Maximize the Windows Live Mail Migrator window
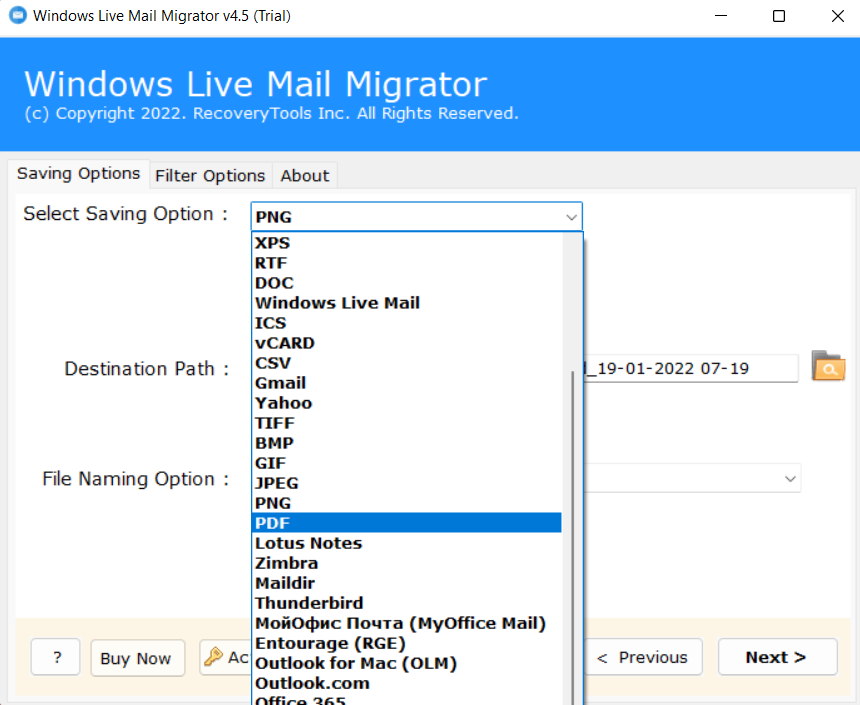860x705 pixels. click(779, 16)
